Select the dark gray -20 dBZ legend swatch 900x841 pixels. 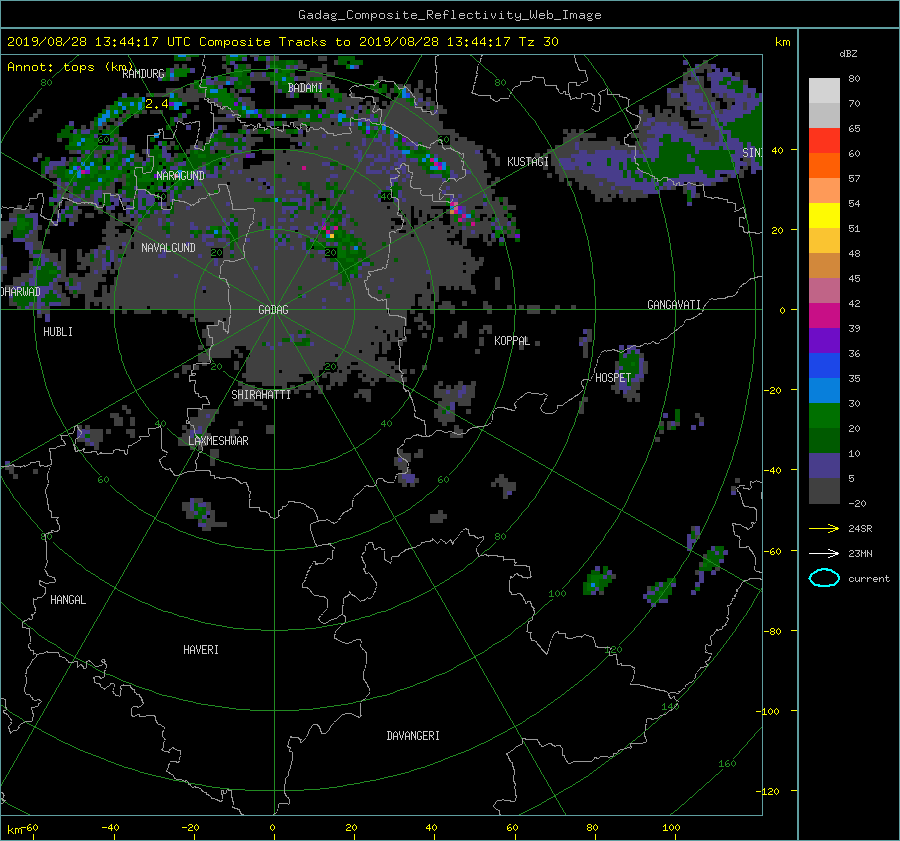point(824,491)
